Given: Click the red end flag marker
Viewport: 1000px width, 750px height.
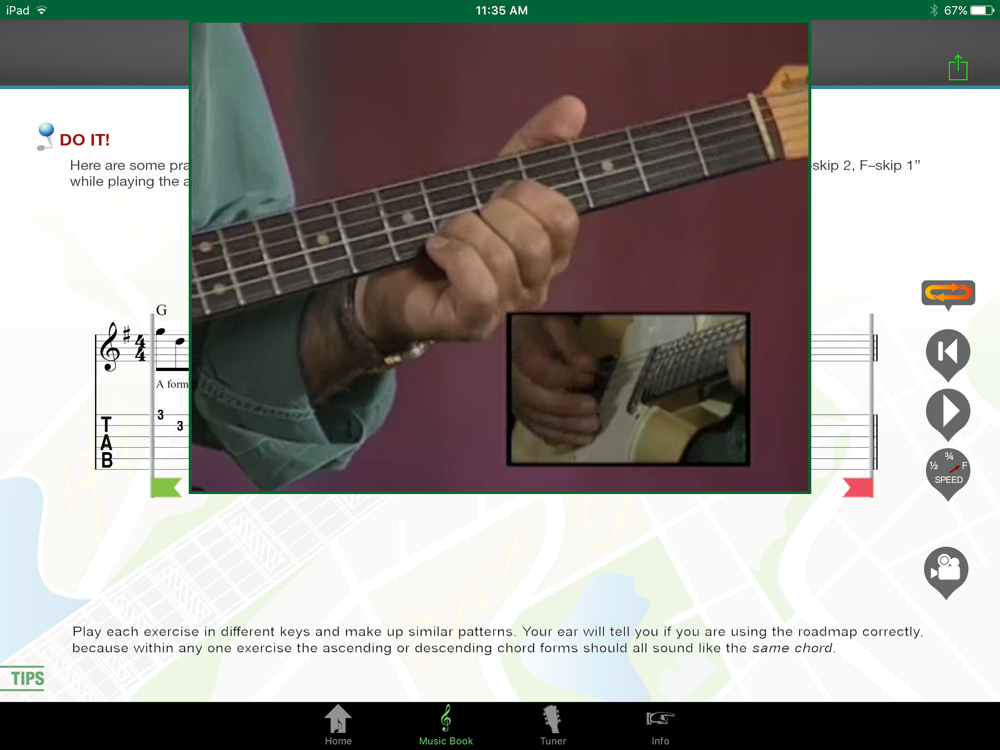Looking at the screenshot, I should click(x=858, y=487).
